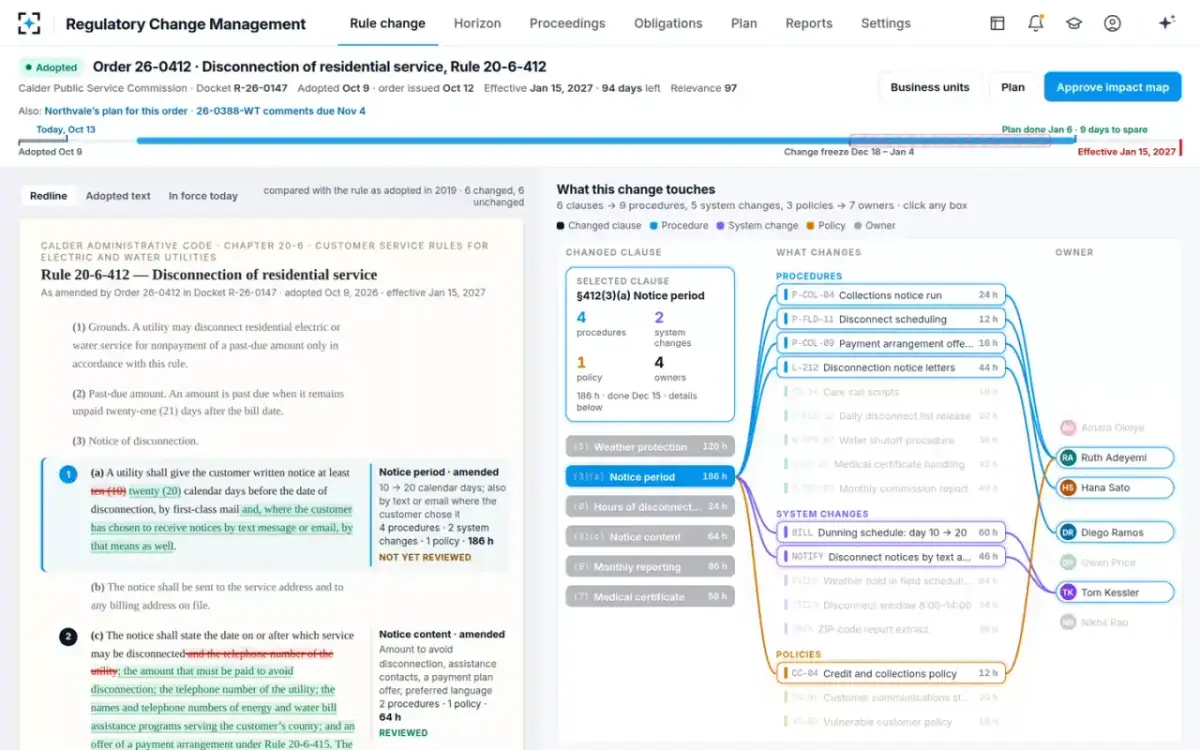
Task: Open CC-04 Credit and collections policy
Action: point(891,674)
